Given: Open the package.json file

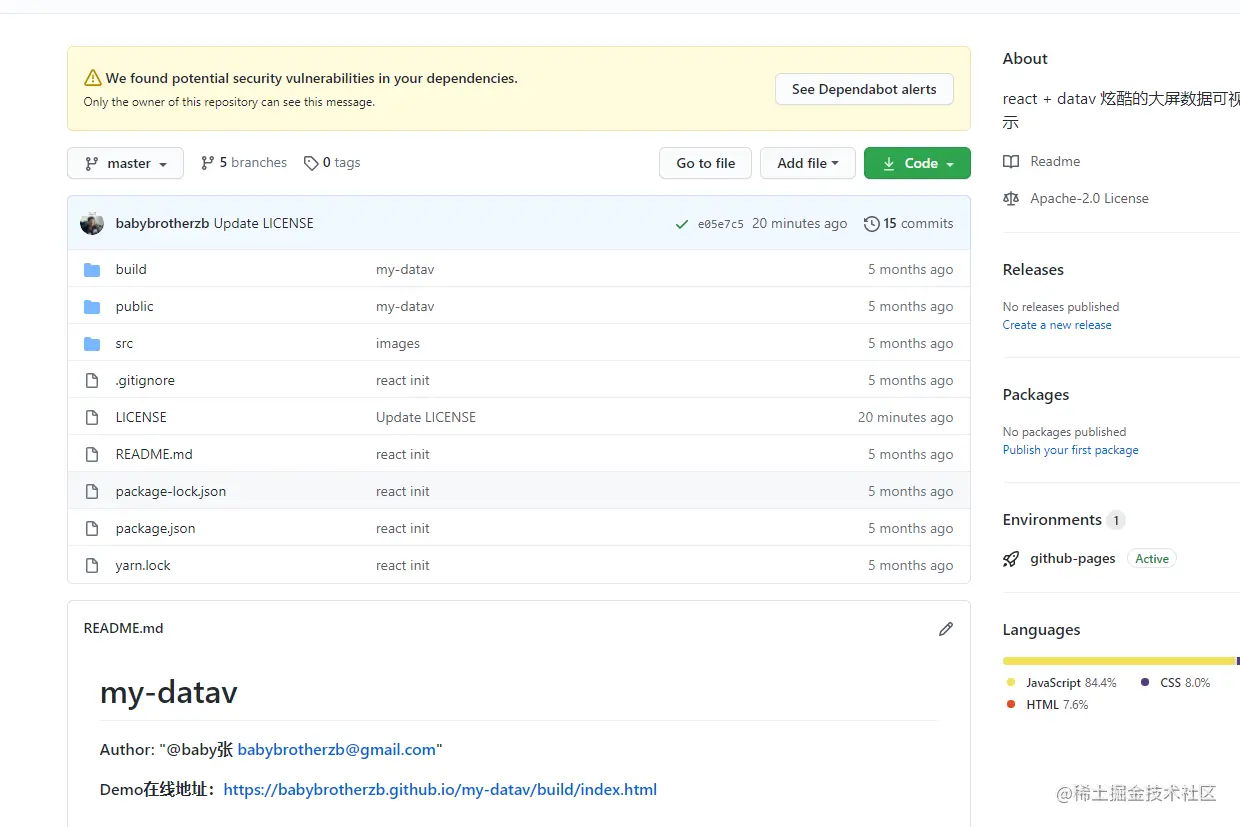Looking at the screenshot, I should coord(155,528).
